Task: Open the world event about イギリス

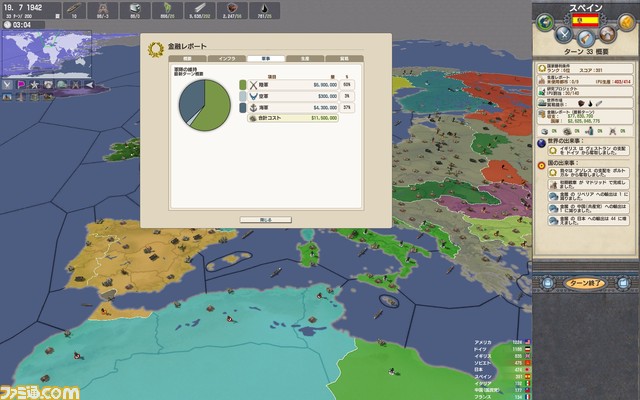Action: click(588, 151)
